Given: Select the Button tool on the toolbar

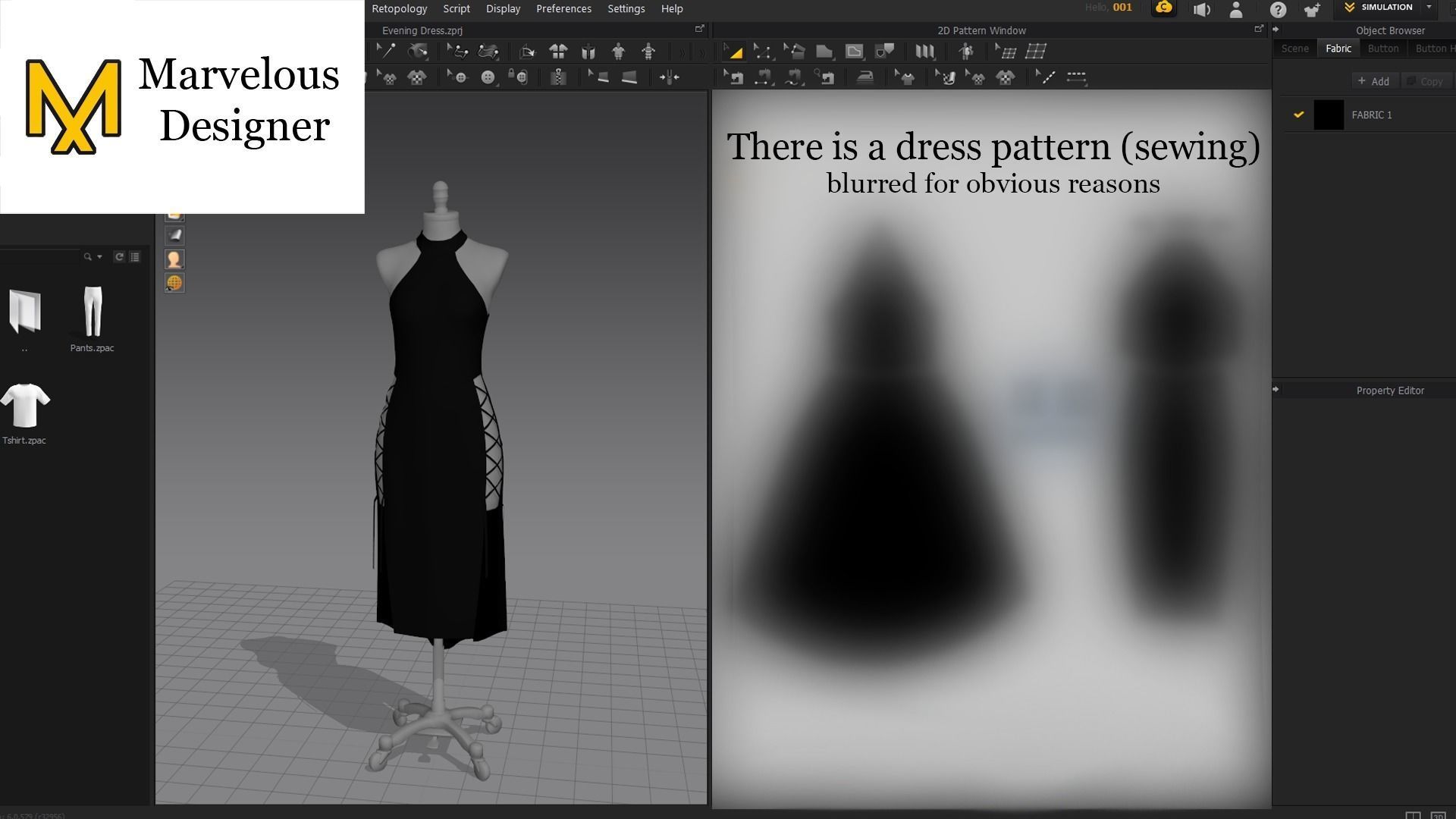Looking at the screenshot, I should pyautogui.click(x=489, y=77).
